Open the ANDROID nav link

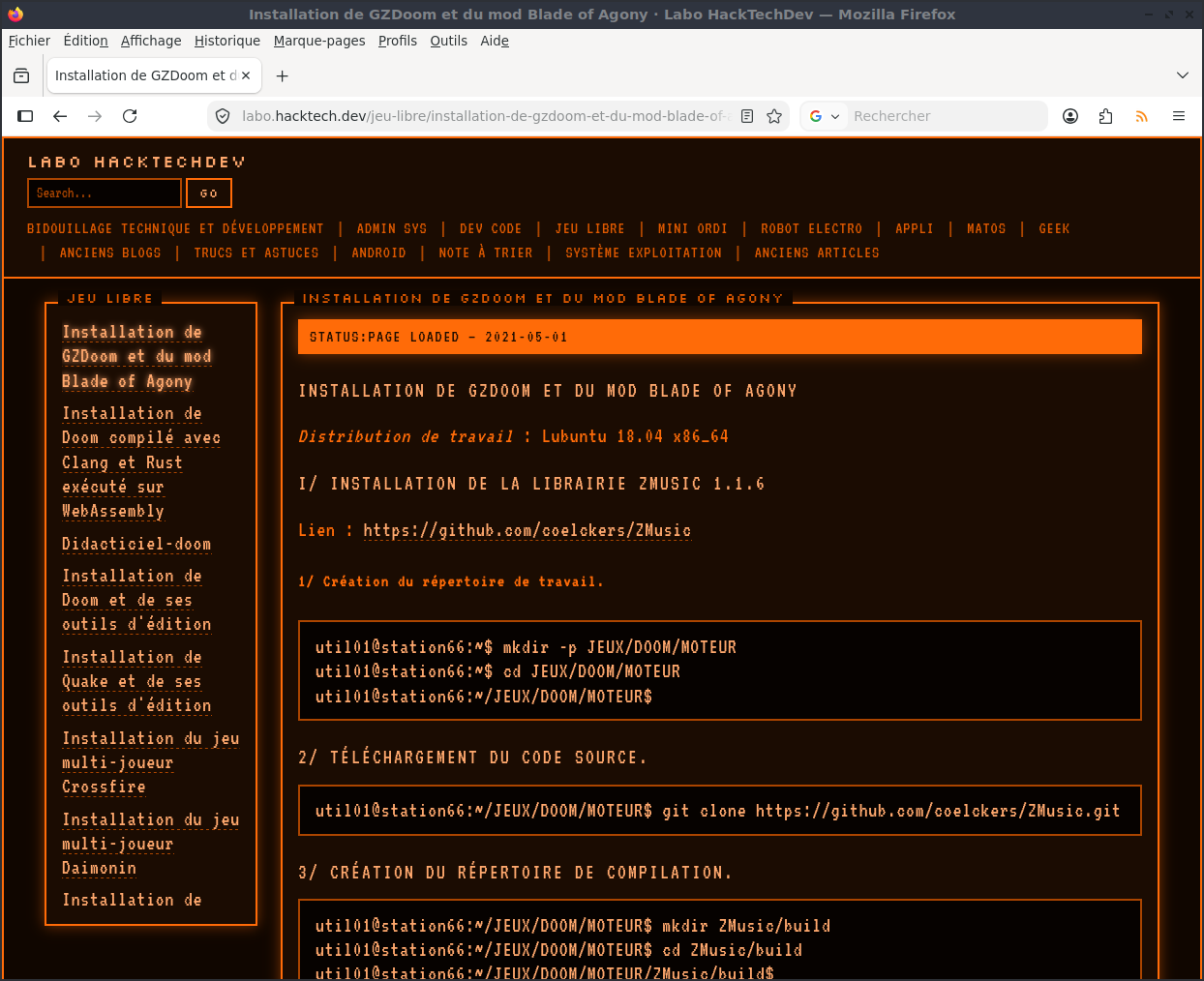[x=378, y=253]
